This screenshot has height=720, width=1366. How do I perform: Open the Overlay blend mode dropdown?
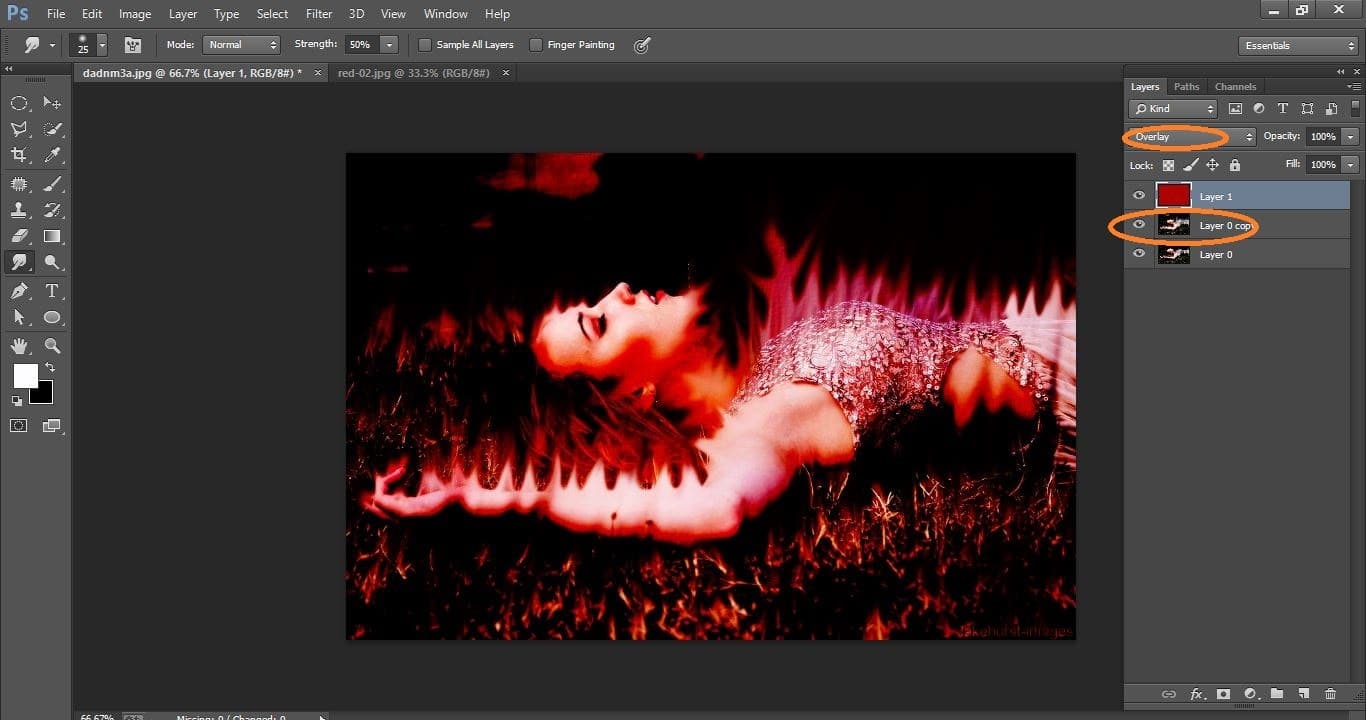pos(1191,137)
